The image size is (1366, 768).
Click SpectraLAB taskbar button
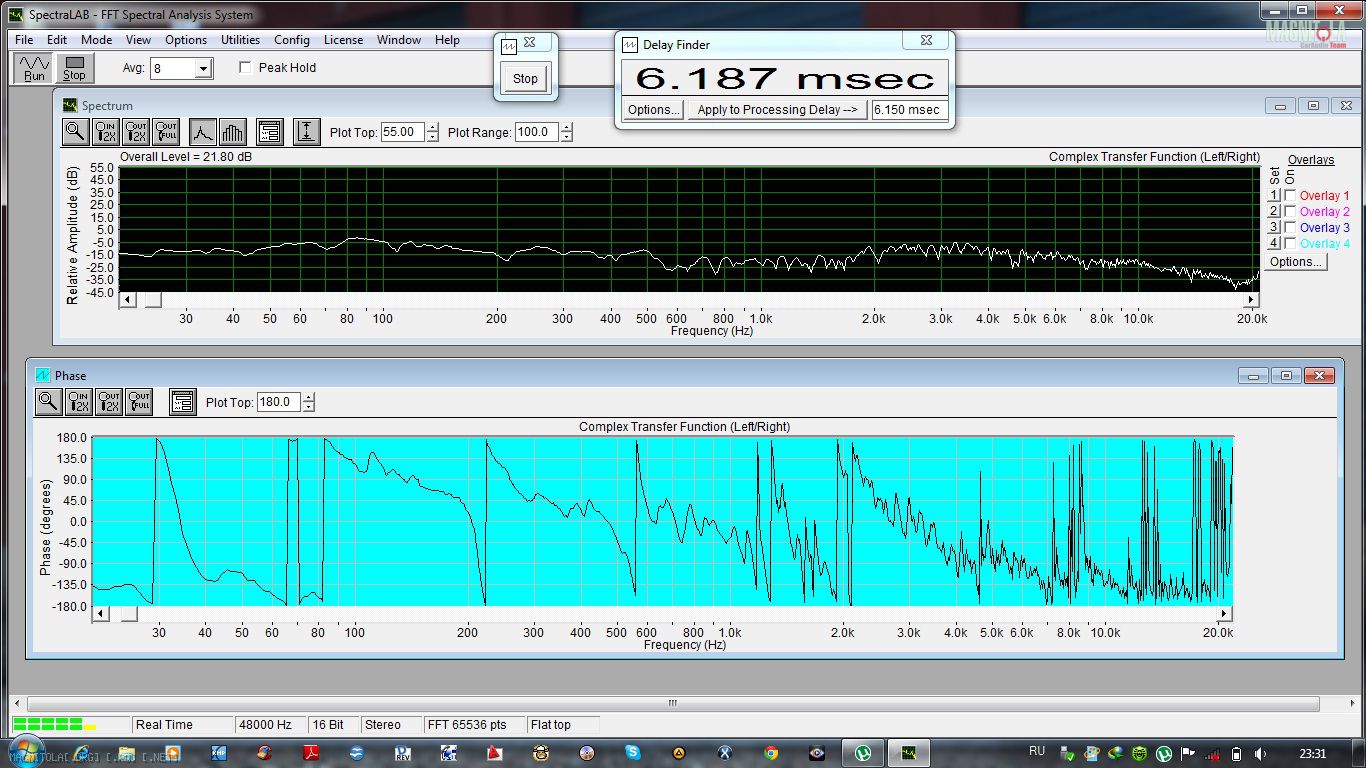point(908,752)
